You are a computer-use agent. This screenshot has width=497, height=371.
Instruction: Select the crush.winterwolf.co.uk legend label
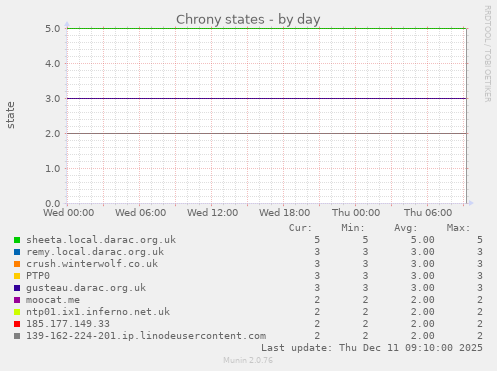click(92, 264)
